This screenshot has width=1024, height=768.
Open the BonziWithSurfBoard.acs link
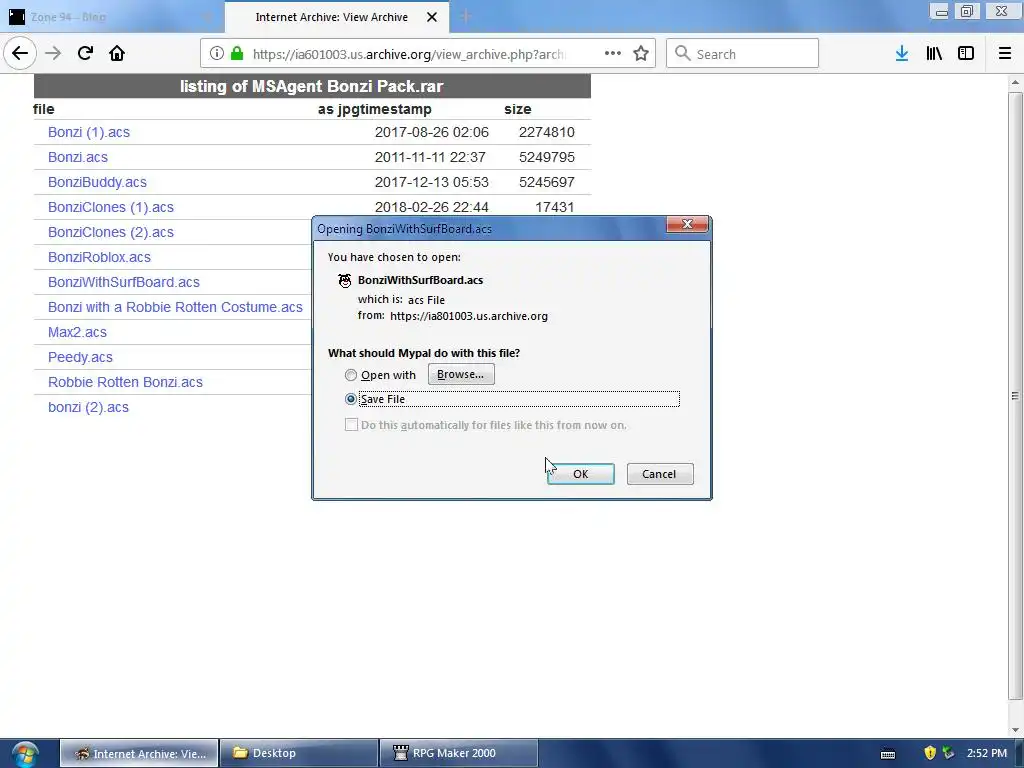click(124, 282)
